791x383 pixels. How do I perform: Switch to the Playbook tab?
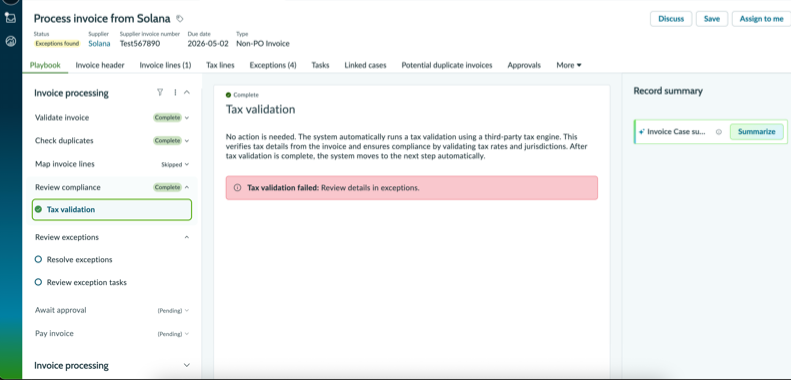coord(45,65)
